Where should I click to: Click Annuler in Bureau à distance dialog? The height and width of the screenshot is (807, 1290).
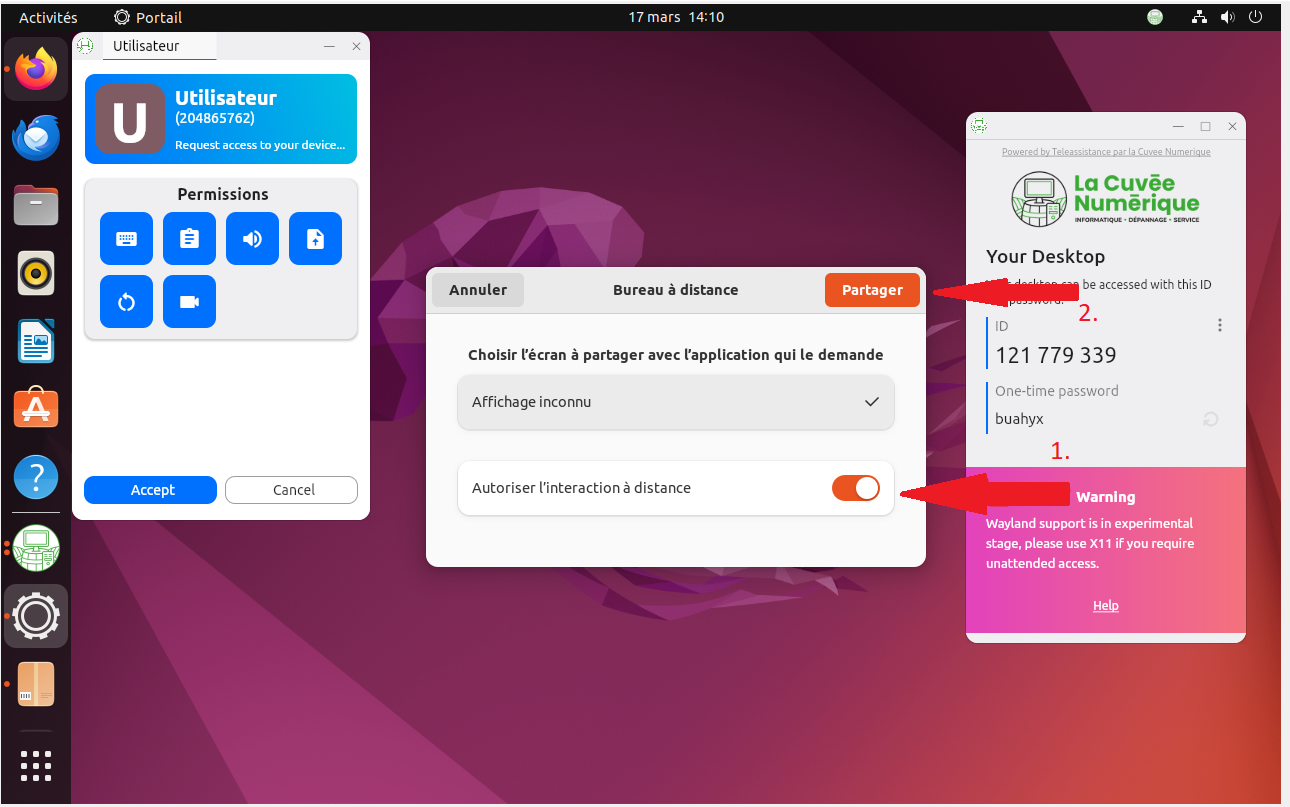click(x=478, y=290)
